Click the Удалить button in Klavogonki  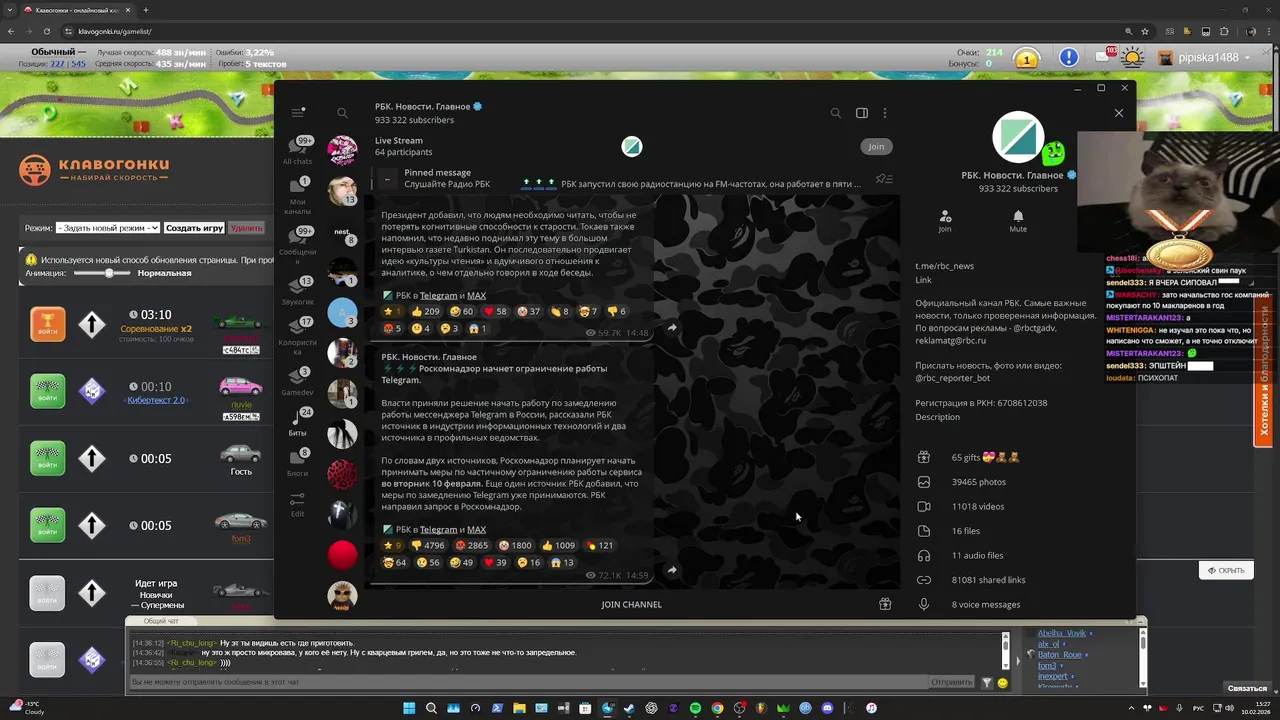click(x=246, y=228)
